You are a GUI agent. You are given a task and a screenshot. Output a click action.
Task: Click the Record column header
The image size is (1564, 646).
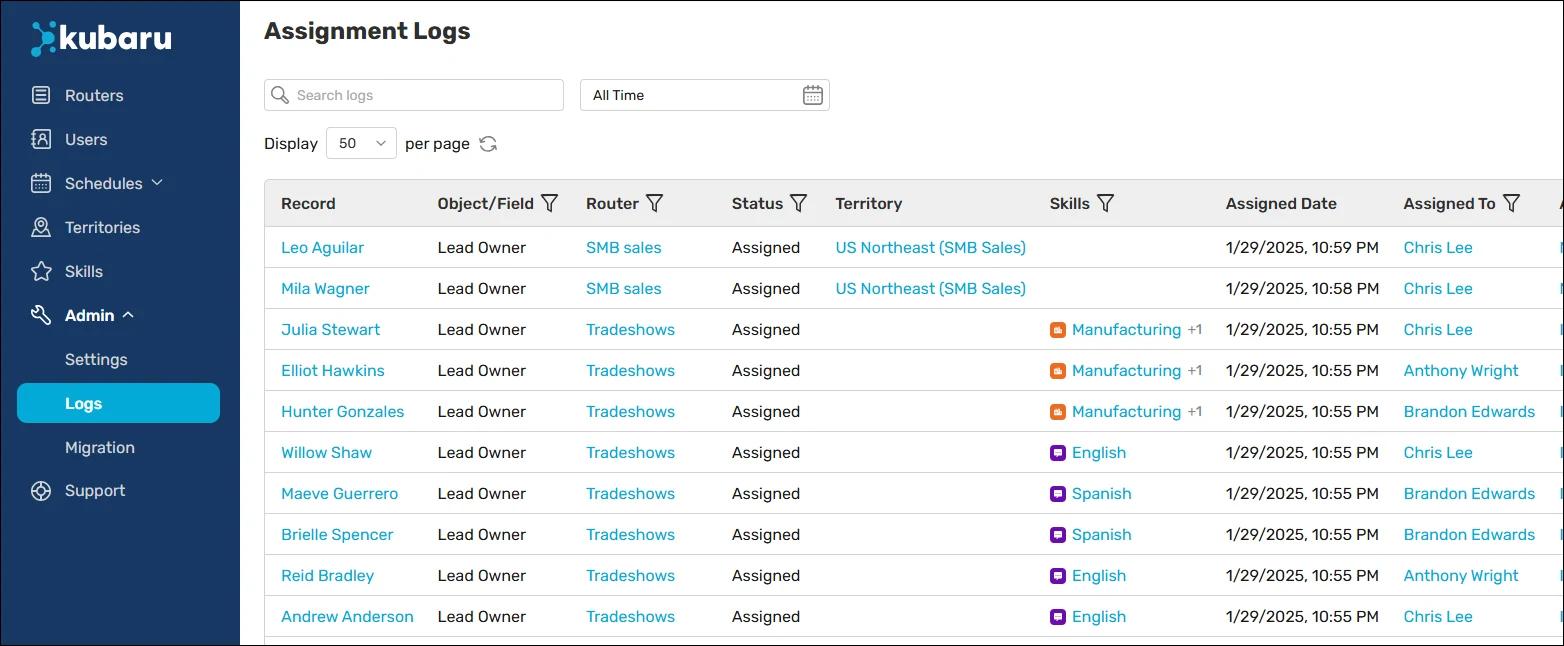(308, 203)
